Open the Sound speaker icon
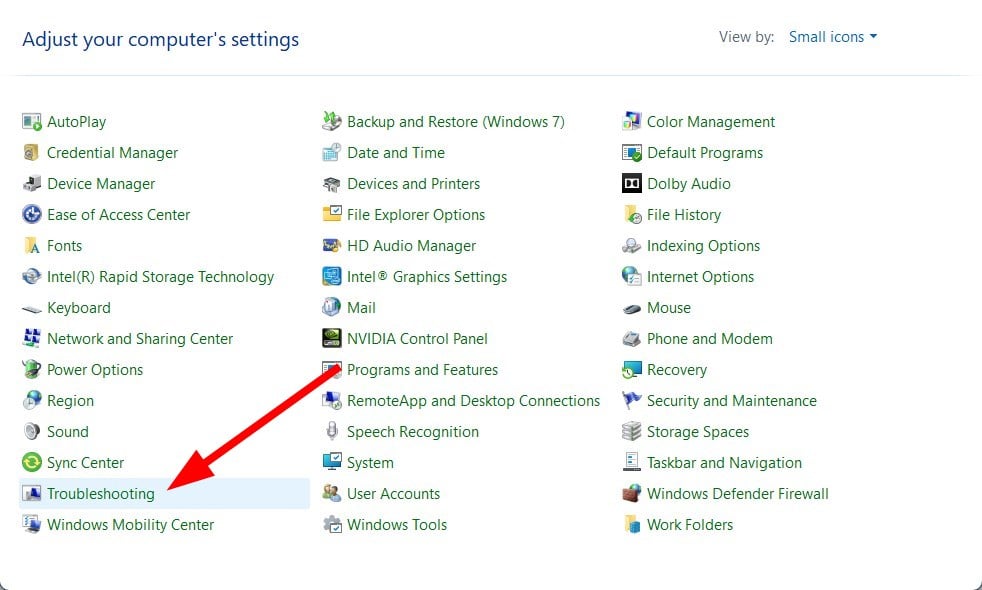 coord(31,432)
